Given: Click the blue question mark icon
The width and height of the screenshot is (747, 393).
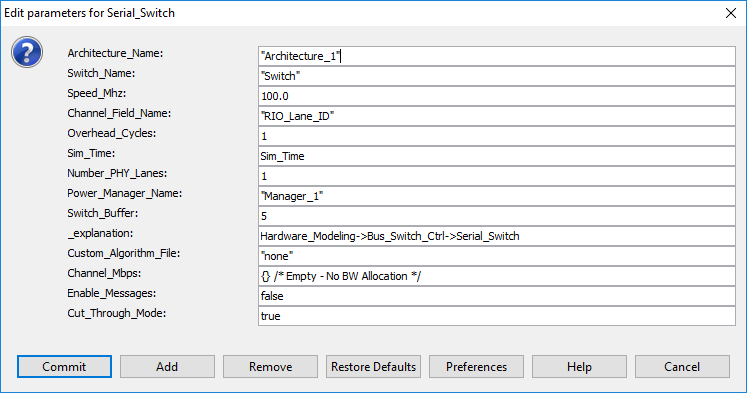Looking at the screenshot, I should [27, 52].
